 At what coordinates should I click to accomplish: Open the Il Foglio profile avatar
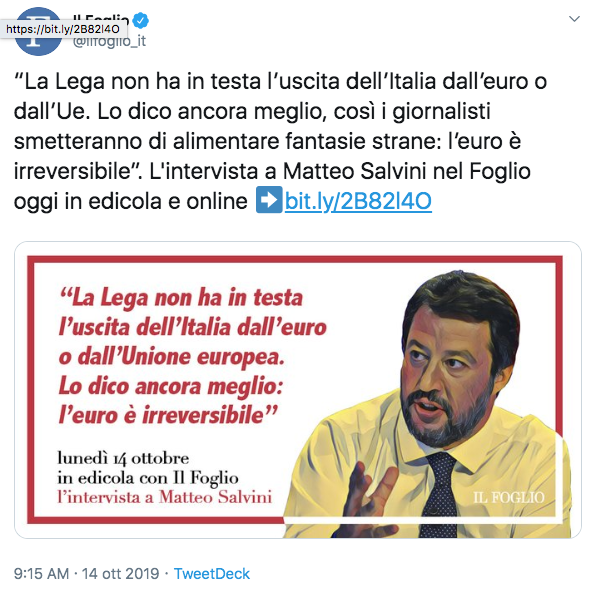38,32
